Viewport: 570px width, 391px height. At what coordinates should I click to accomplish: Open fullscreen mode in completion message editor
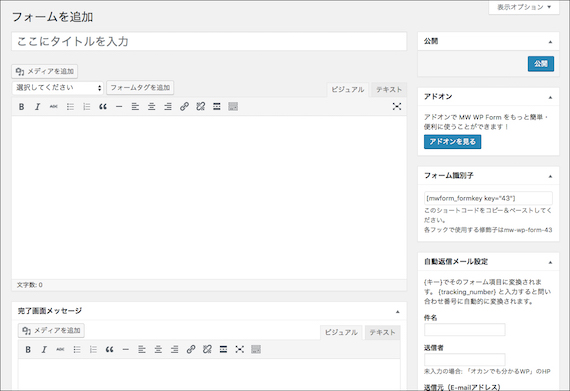240,350
